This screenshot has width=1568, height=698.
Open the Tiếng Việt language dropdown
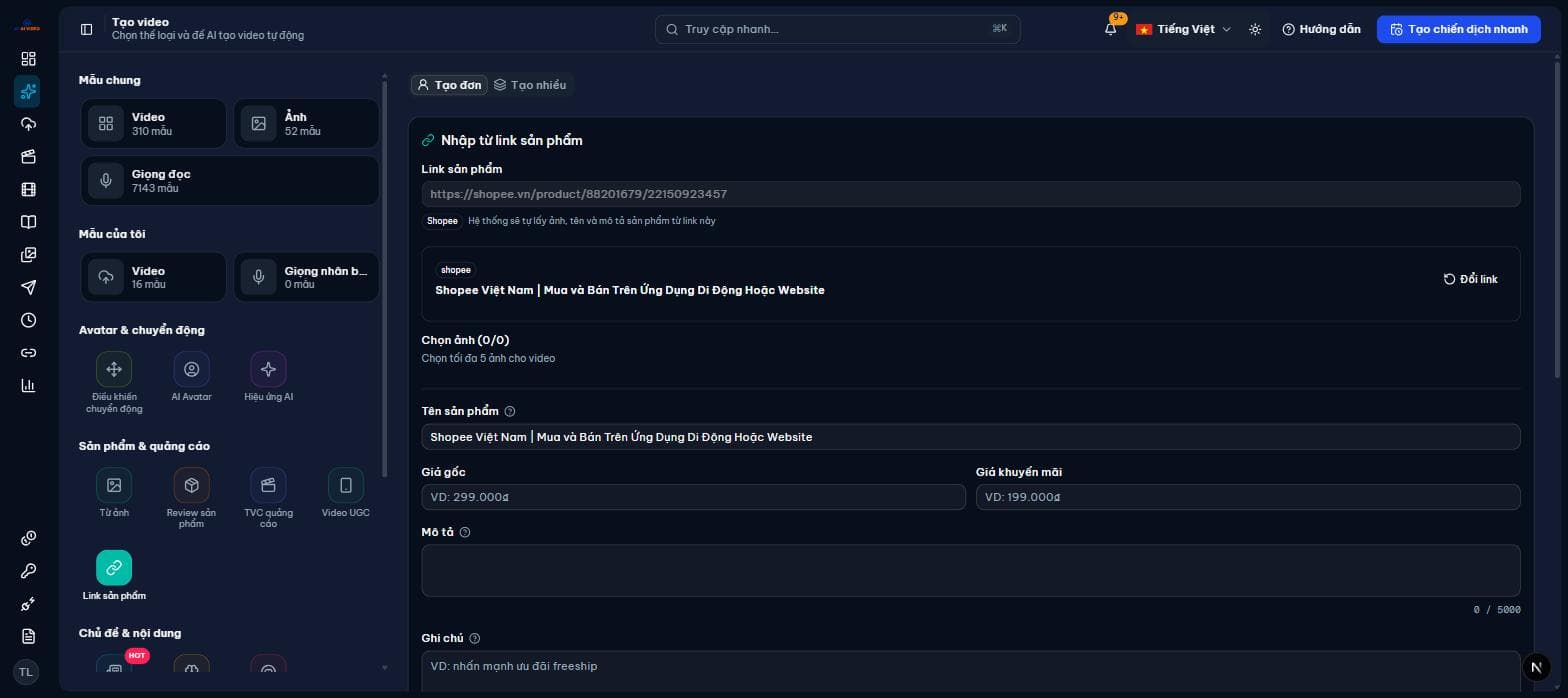tap(1183, 29)
